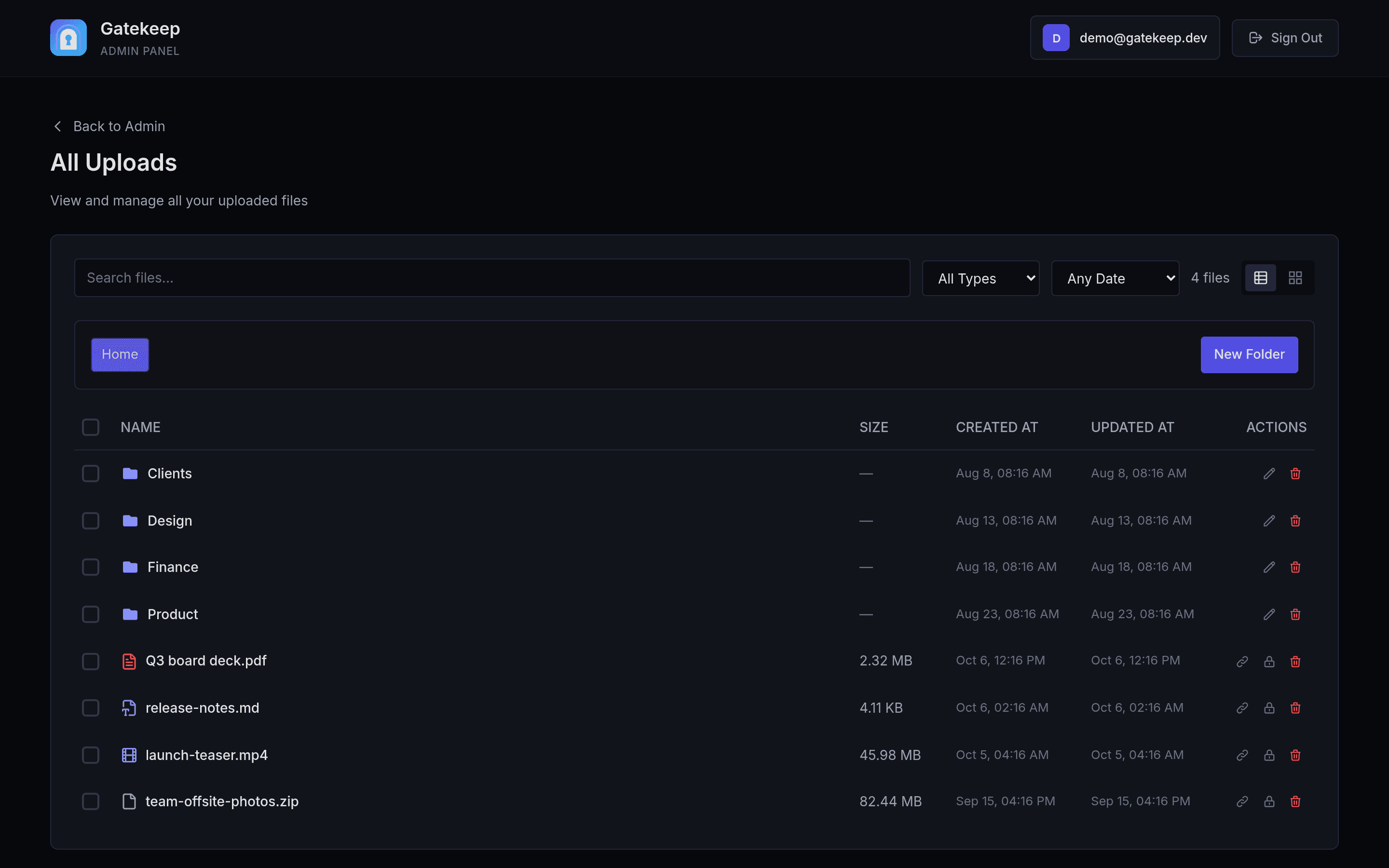Select the launch-teaser.mp4 checkbox
Viewport: 1389px width, 868px height.
tap(91, 755)
